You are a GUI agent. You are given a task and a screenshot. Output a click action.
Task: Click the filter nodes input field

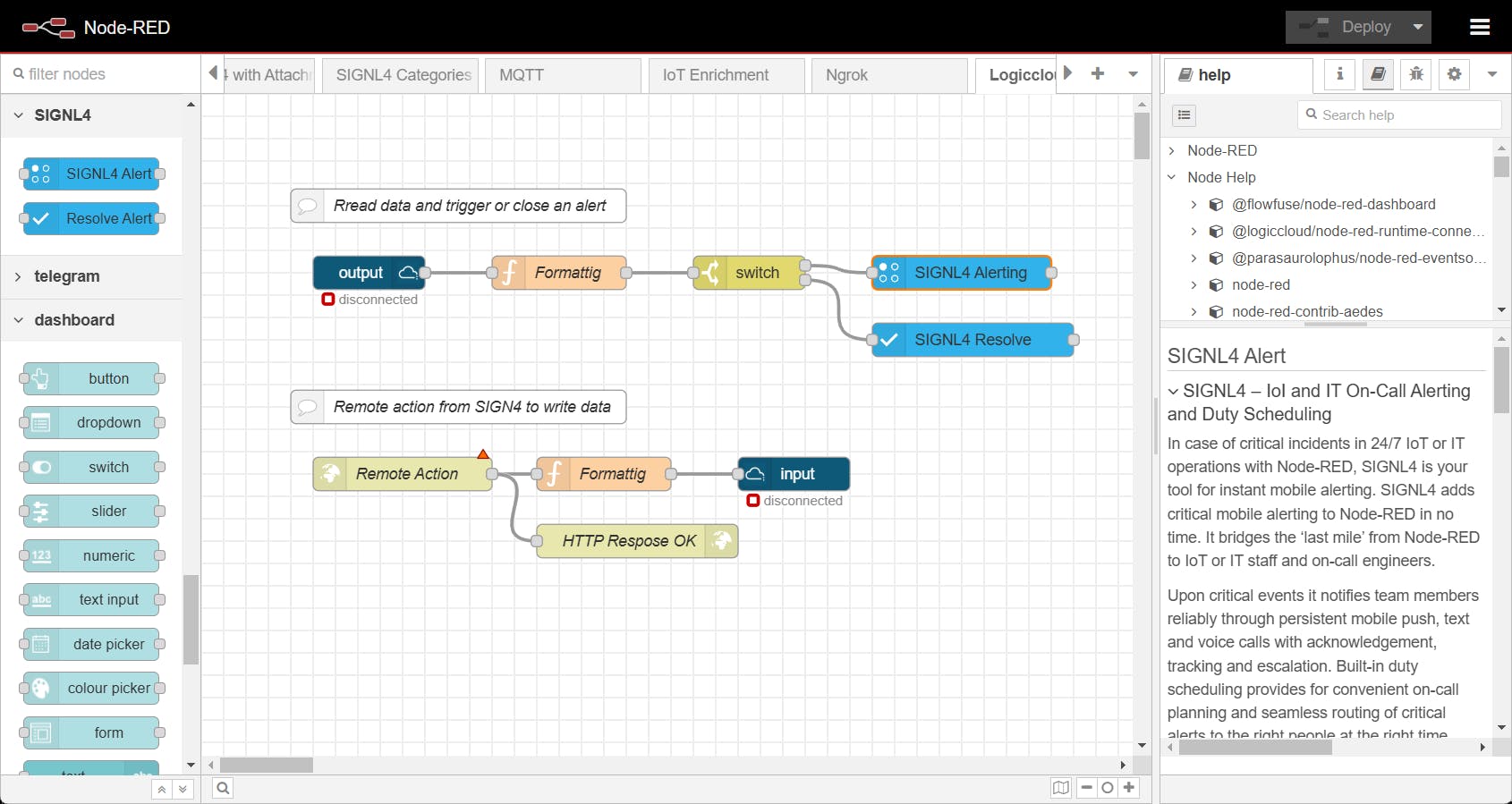coord(103,74)
